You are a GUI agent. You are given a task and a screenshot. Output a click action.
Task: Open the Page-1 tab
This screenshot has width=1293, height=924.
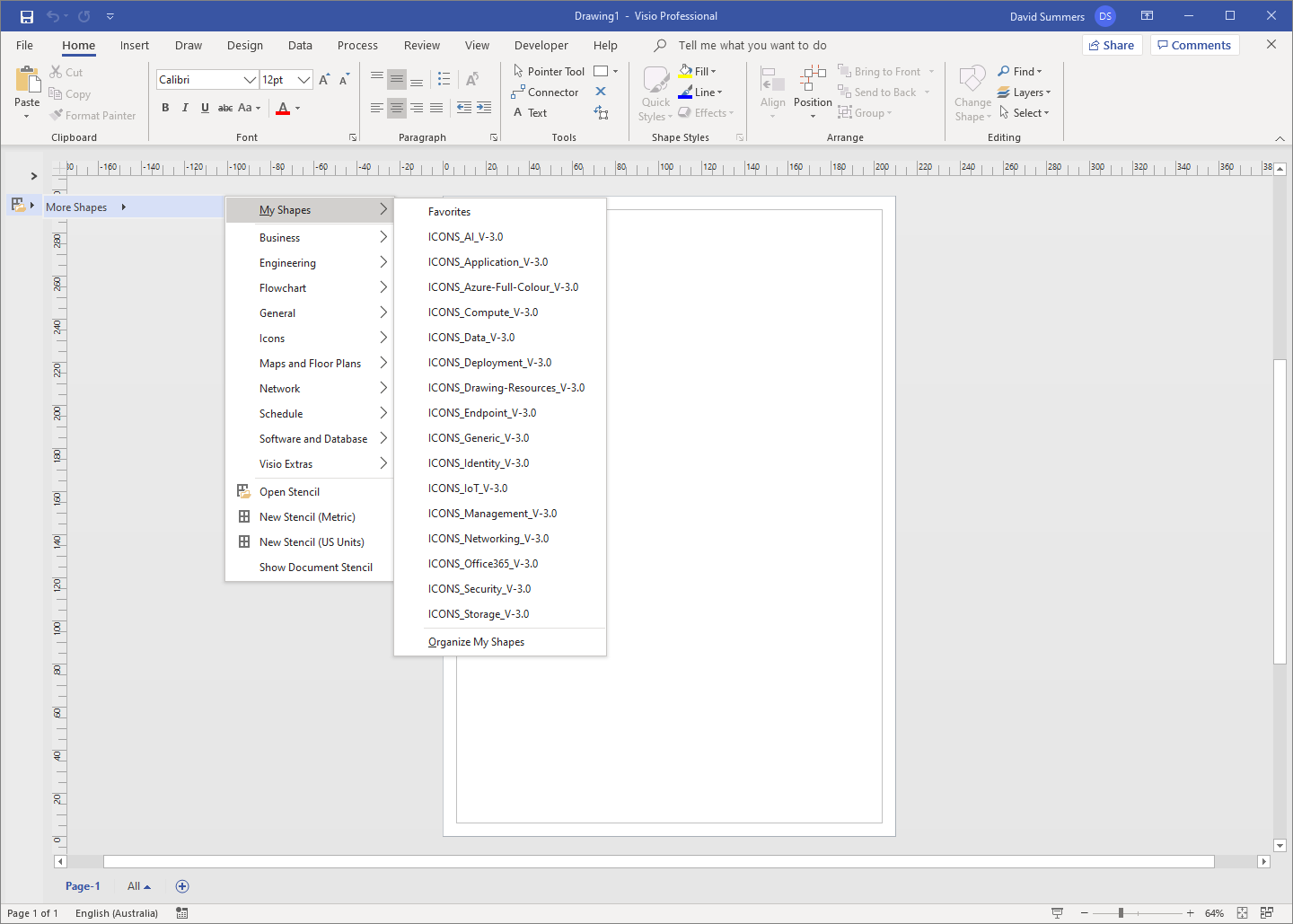pyautogui.click(x=83, y=886)
